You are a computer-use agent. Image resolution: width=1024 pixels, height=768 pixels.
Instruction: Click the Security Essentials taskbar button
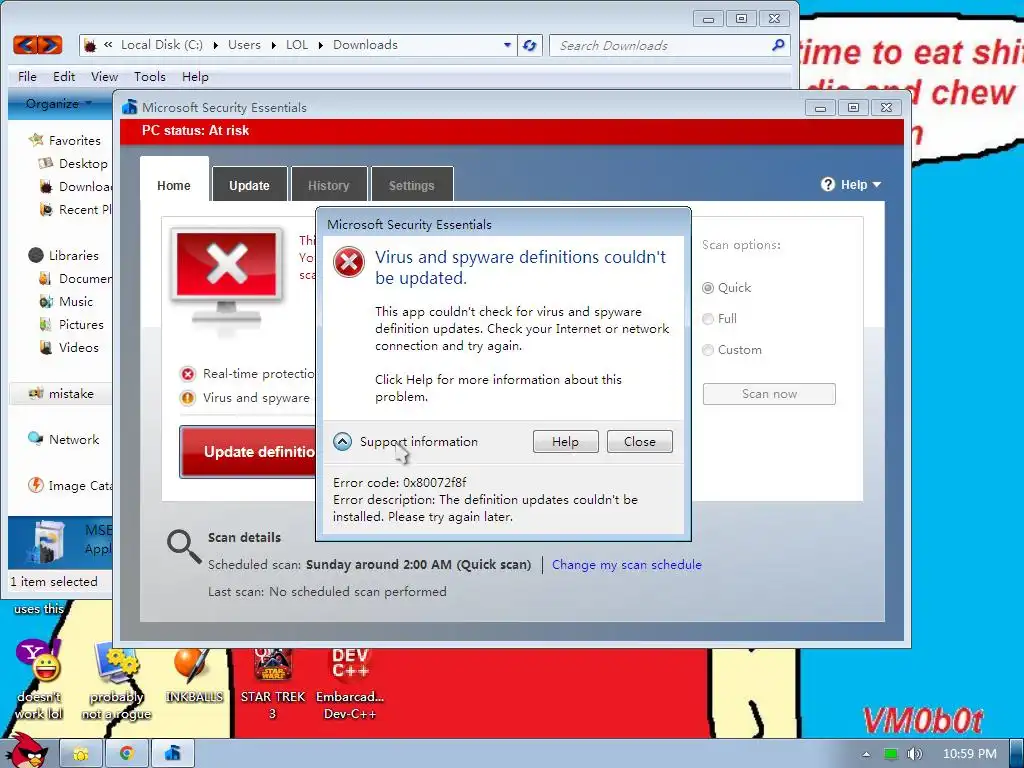pos(172,754)
